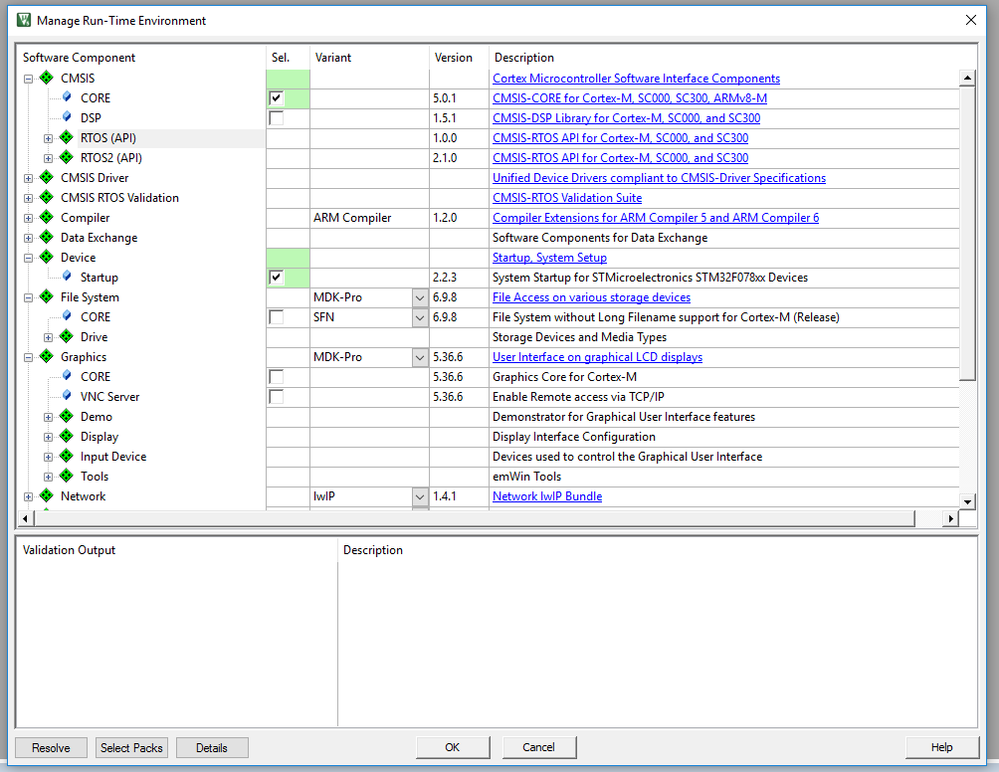The width and height of the screenshot is (999, 772).
Task: Click the Network green diamond icon
Action: click(47, 496)
